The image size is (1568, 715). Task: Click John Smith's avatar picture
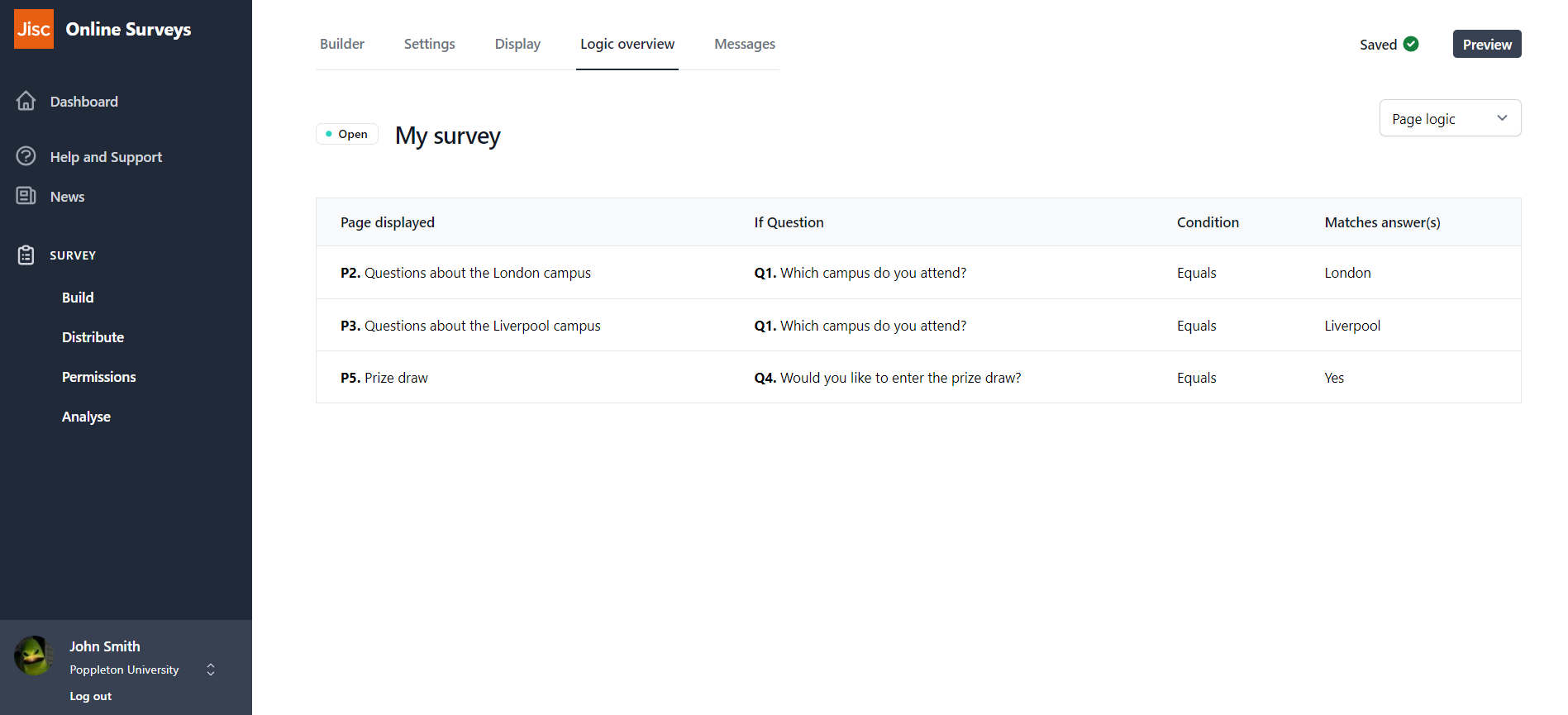pos(34,655)
